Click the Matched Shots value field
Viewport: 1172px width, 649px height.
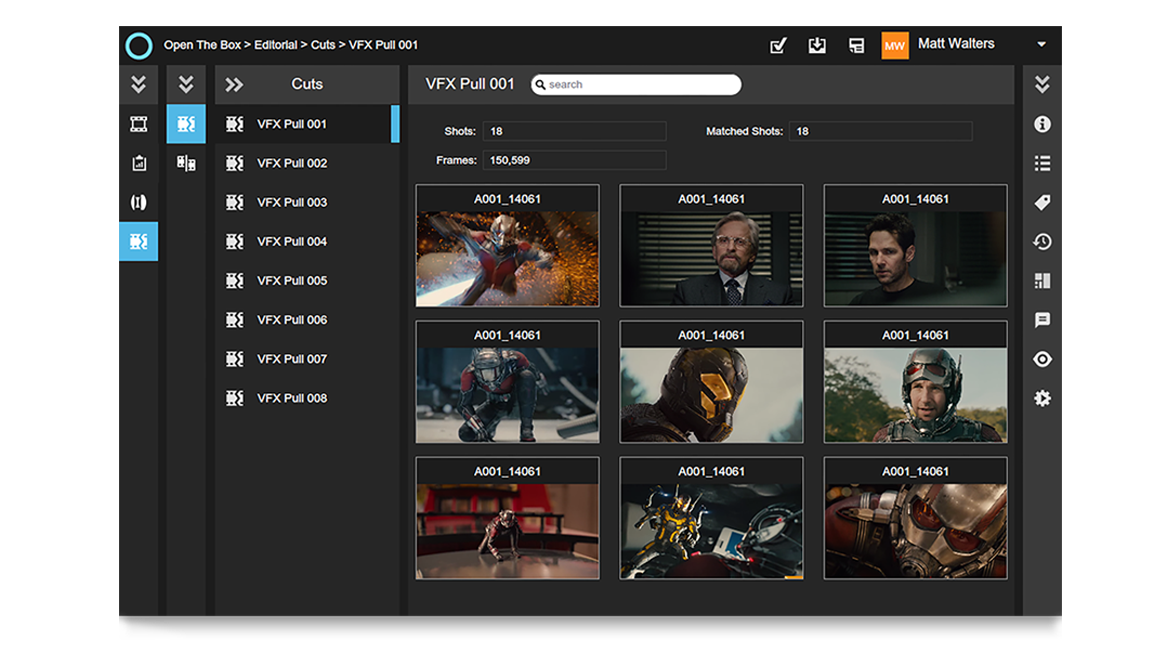coord(880,131)
